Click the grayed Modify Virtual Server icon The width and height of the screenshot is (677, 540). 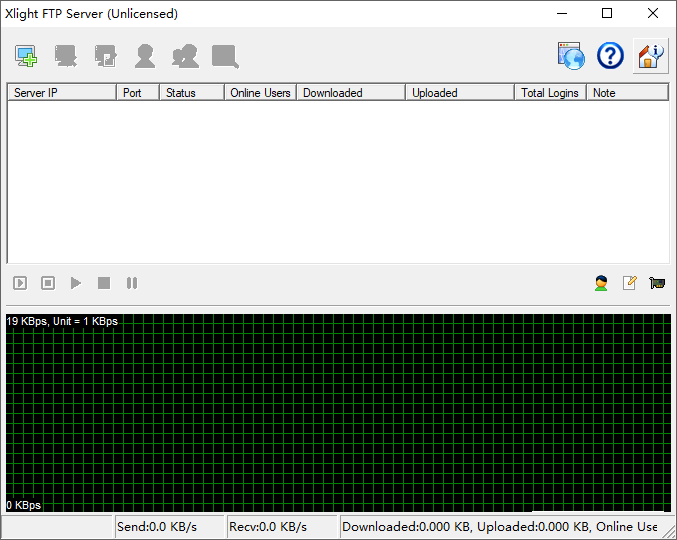105,56
